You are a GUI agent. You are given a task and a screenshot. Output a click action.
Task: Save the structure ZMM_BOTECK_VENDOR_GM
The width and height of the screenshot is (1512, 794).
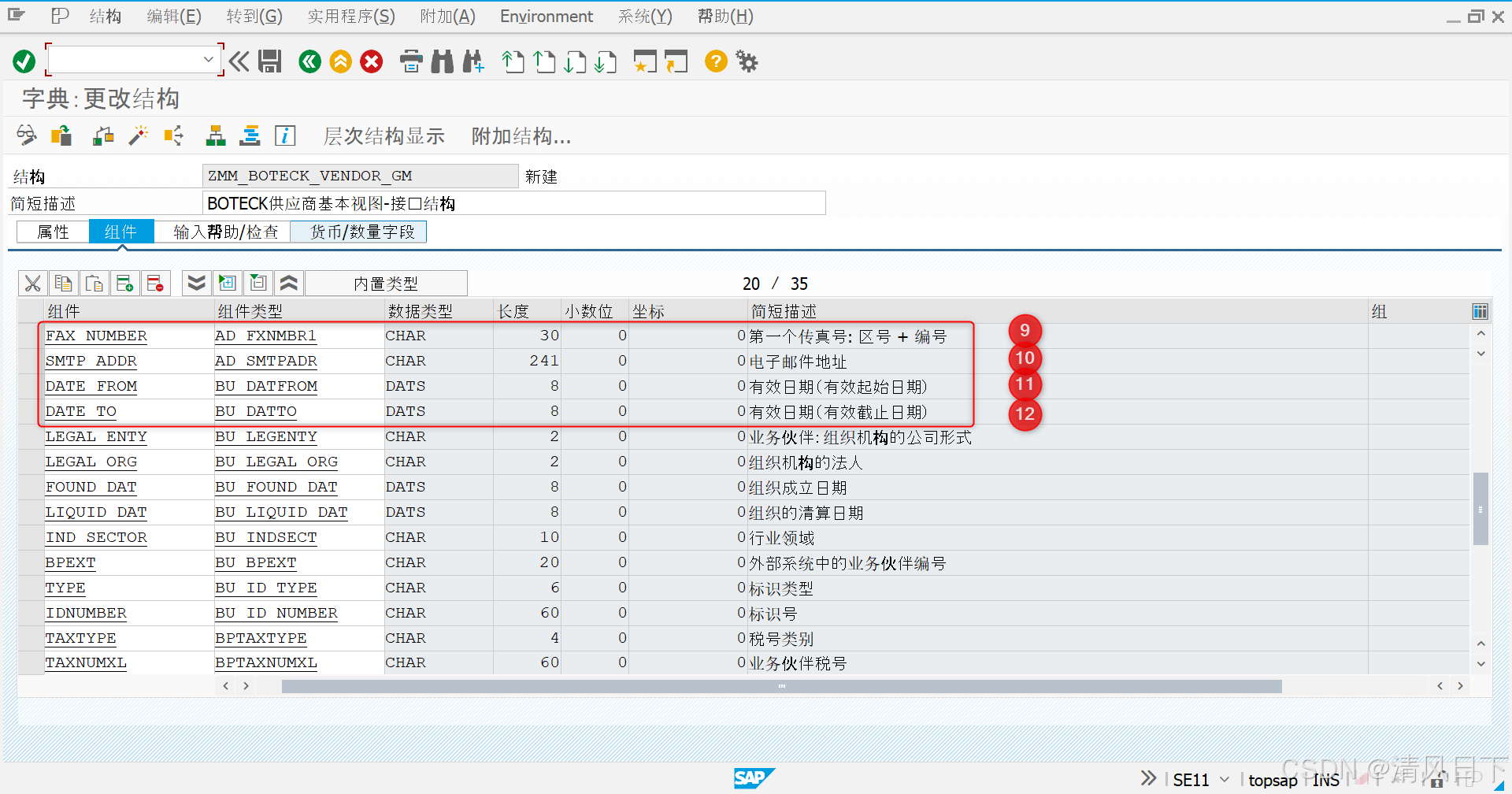pos(270,61)
